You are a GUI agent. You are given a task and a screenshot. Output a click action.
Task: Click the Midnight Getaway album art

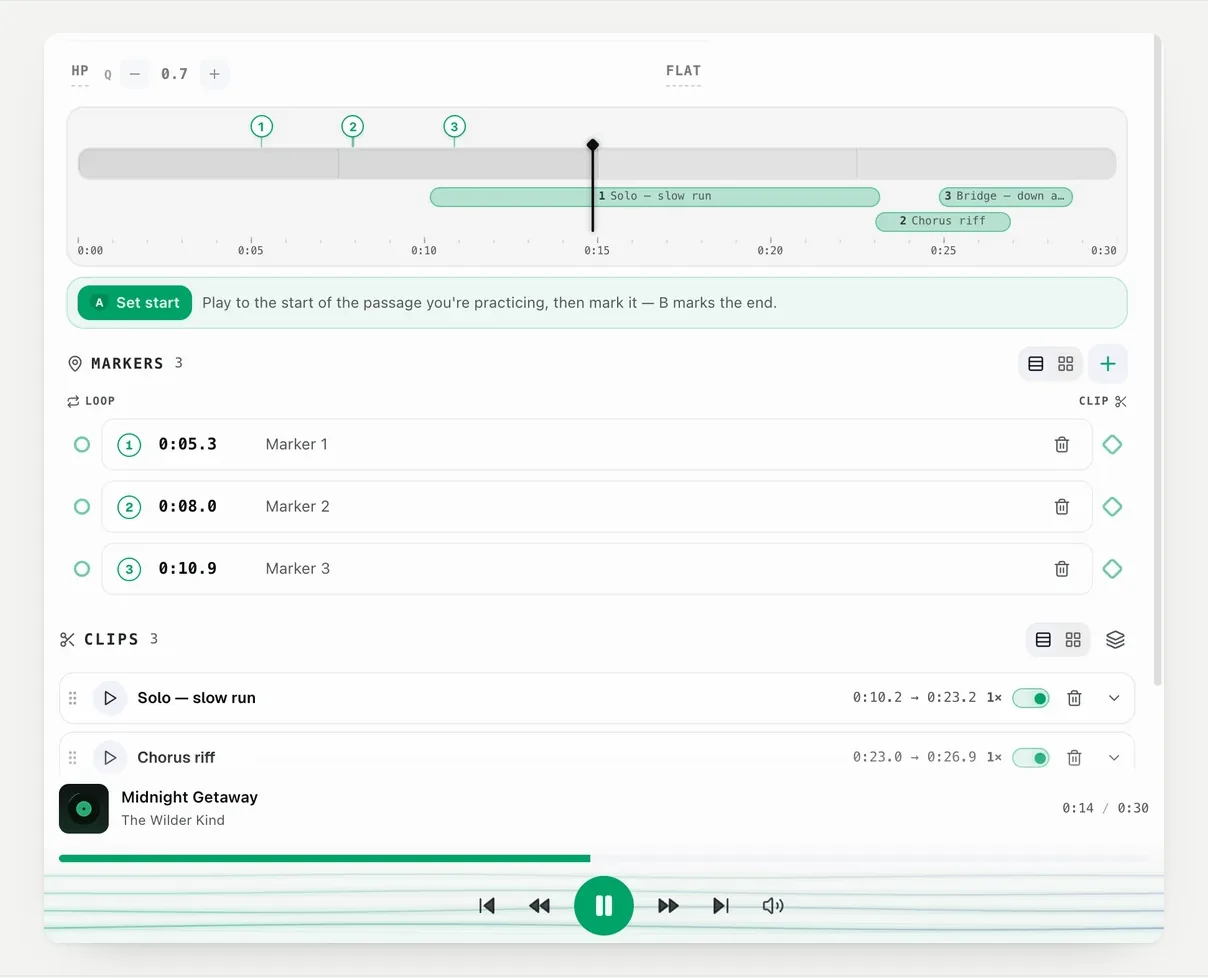tap(84, 808)
